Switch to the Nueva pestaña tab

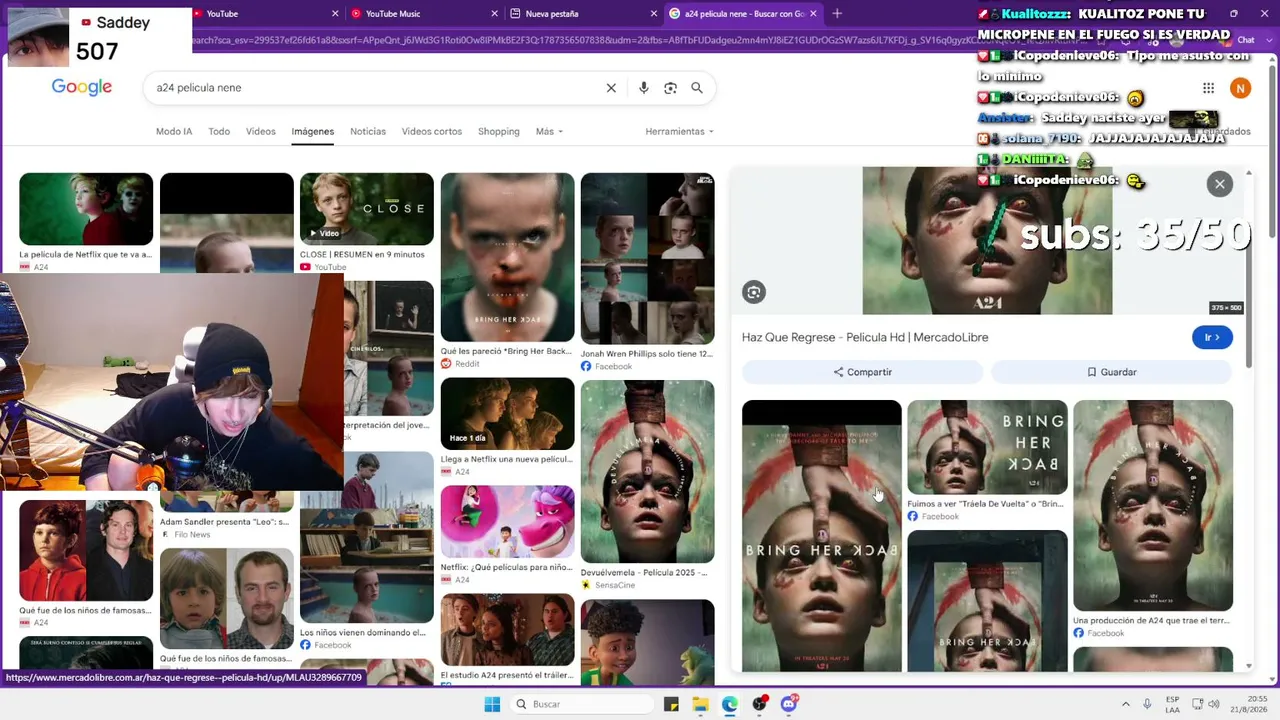[583, 14]
